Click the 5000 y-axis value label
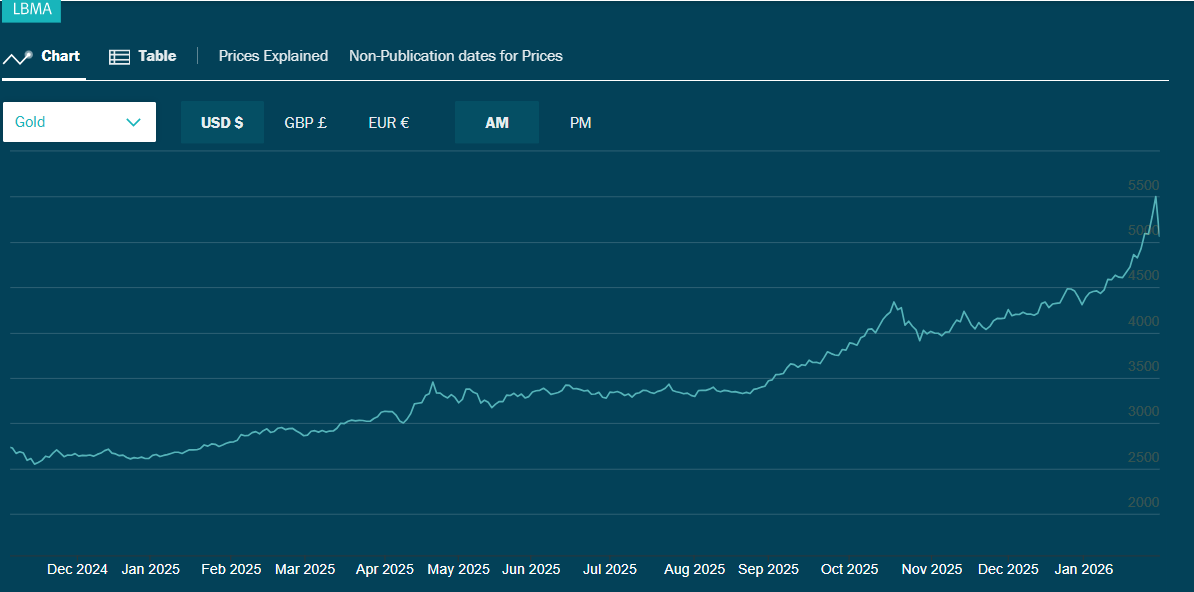This screenshot has height=592, width=1194. tap(1143, 230)
